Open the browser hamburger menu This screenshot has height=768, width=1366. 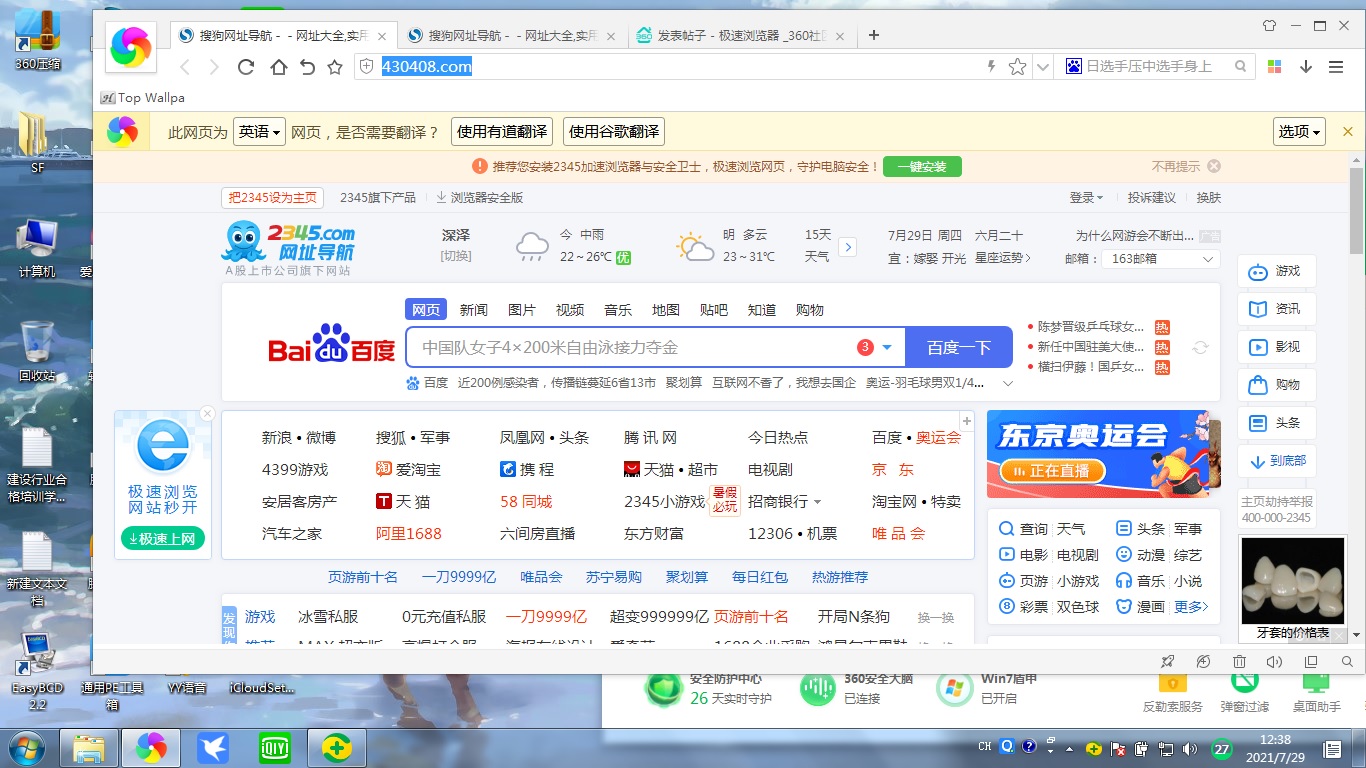1336,67
